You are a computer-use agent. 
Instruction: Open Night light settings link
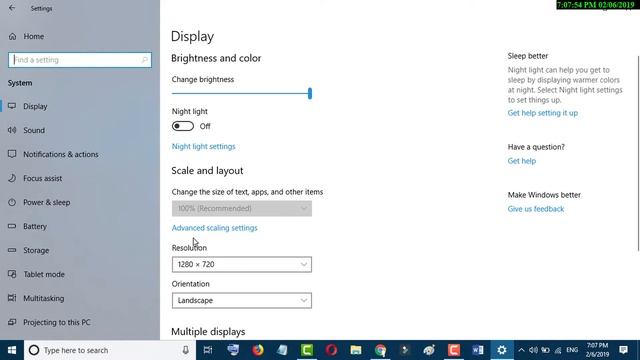tap(203, 147)
